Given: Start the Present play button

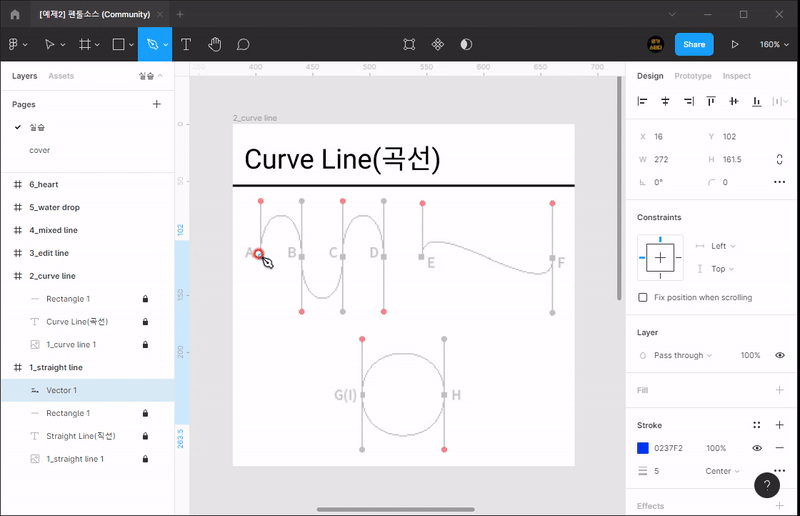Looking at the screenshot, I should pos(735,44).
